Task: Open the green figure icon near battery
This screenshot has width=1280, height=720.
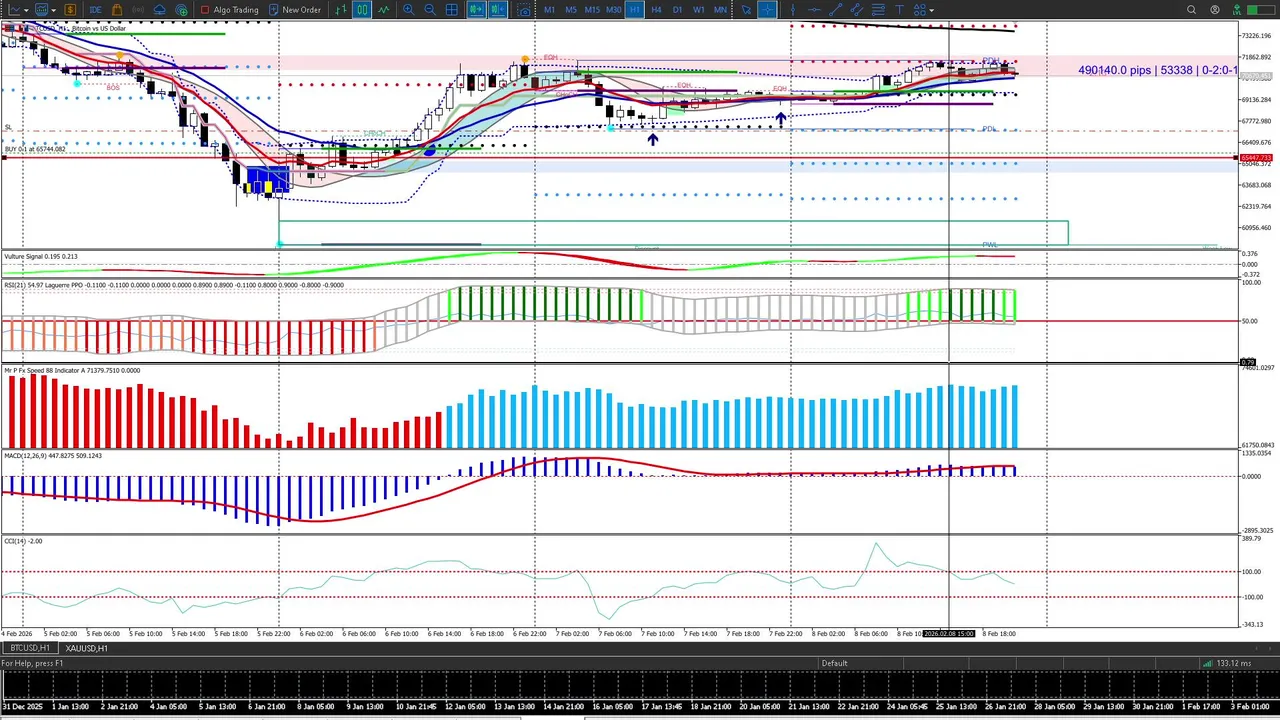Action: click(1236, 10)
